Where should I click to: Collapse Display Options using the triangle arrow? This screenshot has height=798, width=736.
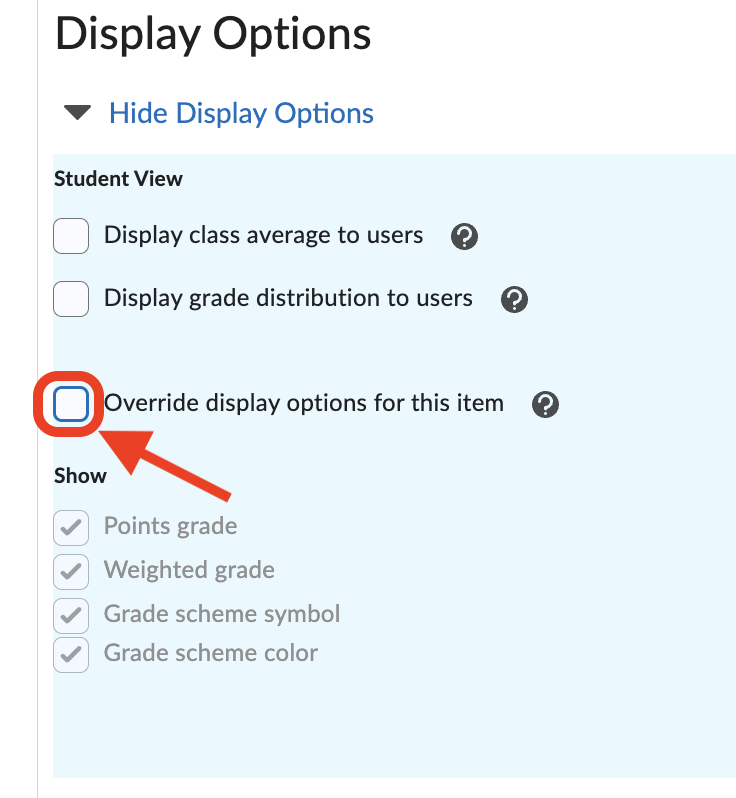(x=77, y=113)
